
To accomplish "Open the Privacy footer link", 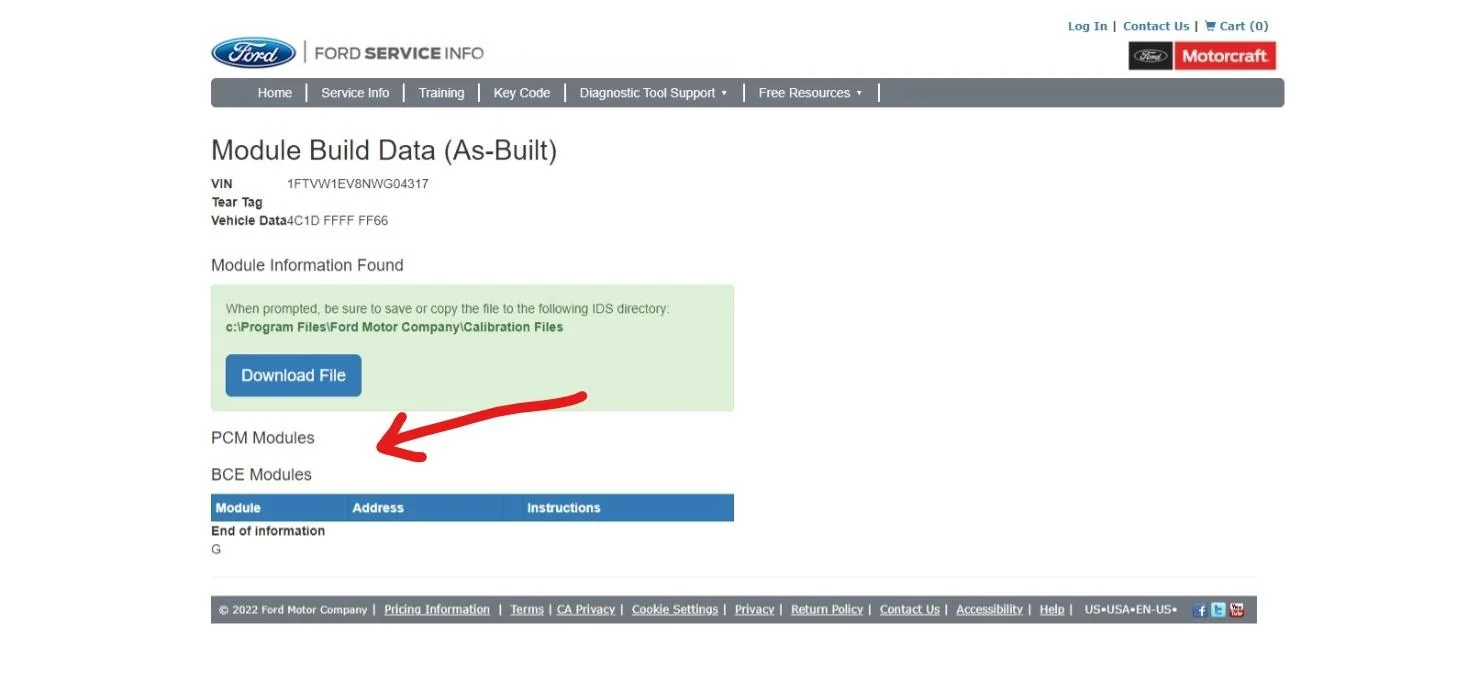I will click(754, 610).
